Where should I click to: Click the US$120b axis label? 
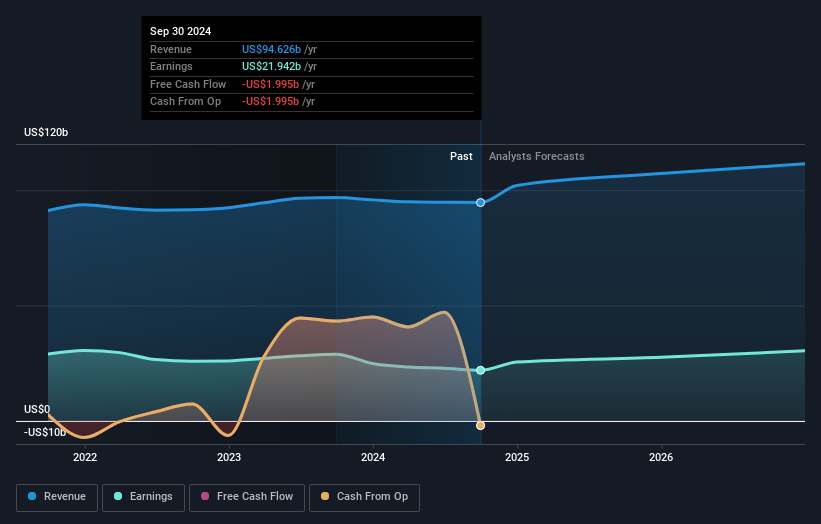(x=46, y=132)
